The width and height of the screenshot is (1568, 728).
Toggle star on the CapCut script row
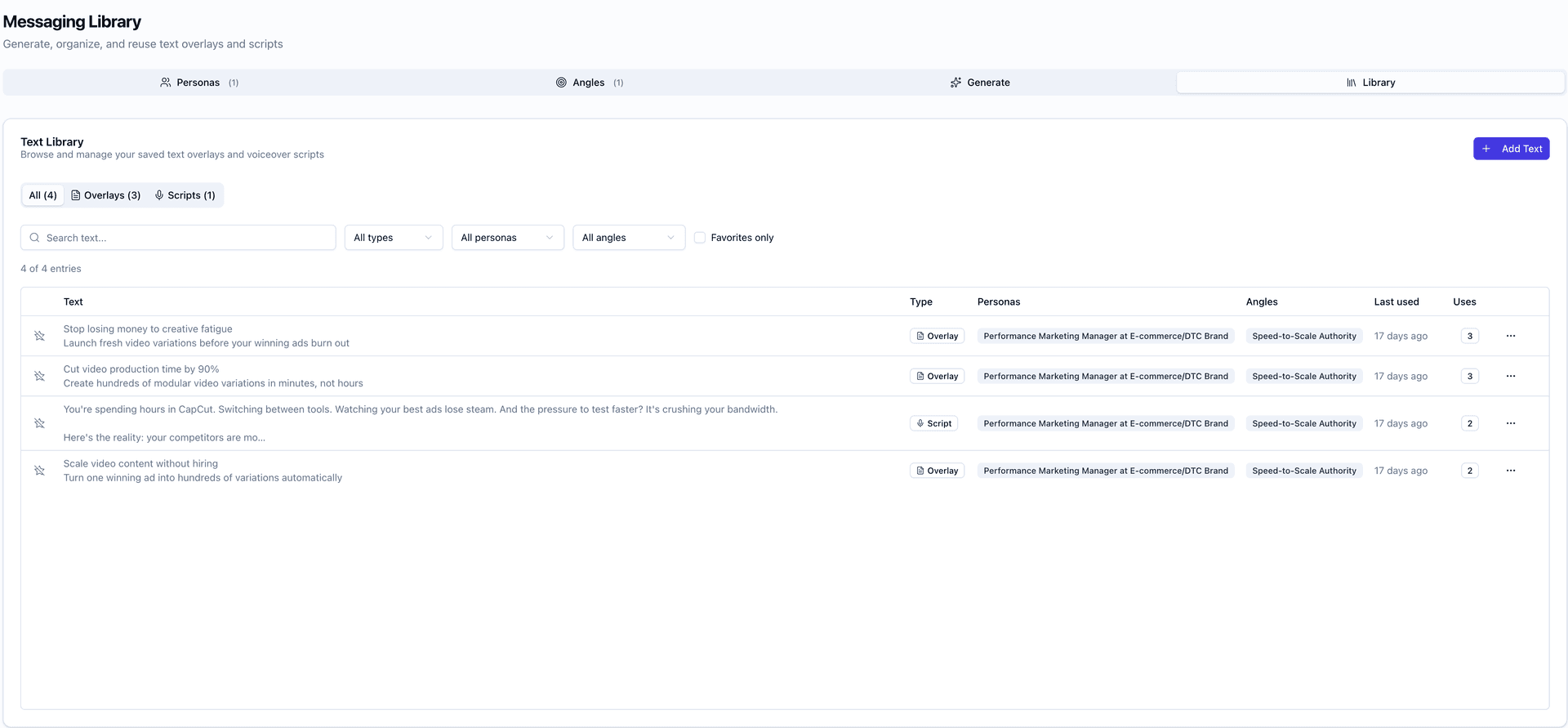pos(39,423)
